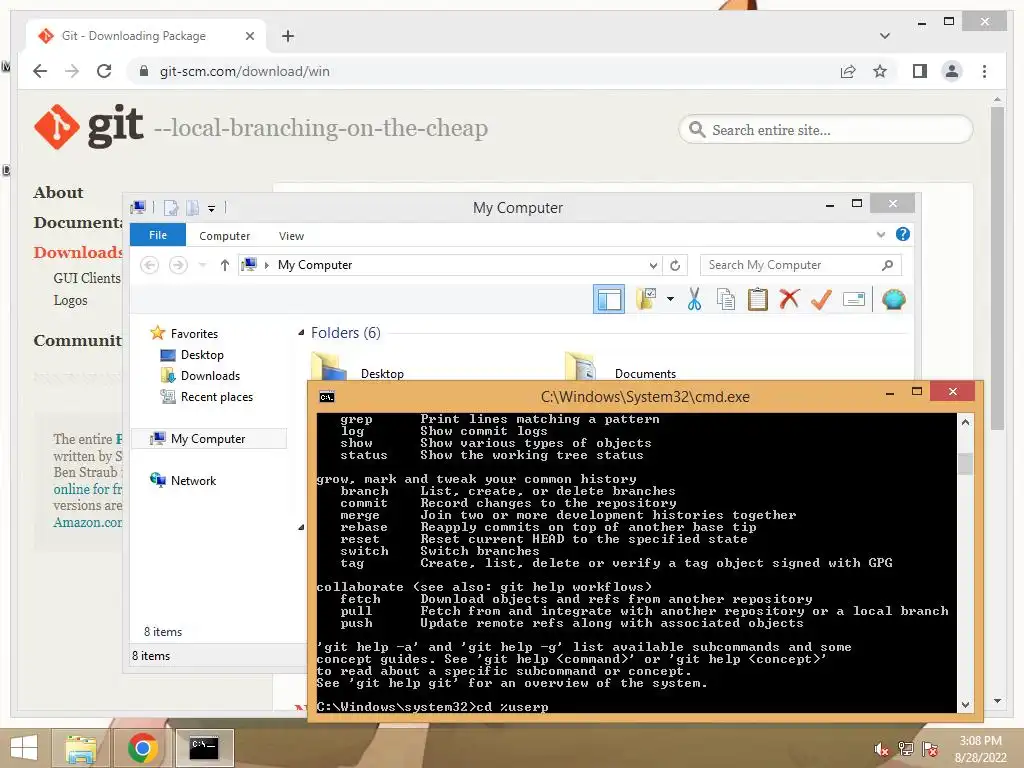This screenshot has width=1024, height=768.
Task: Open the Community link in git sidebar
Action: (78, 340)
